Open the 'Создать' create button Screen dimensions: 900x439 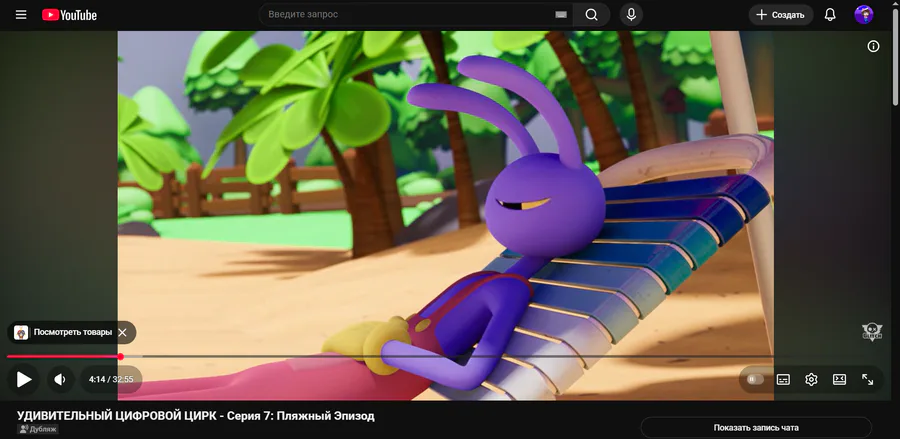(x=781, y=15)
